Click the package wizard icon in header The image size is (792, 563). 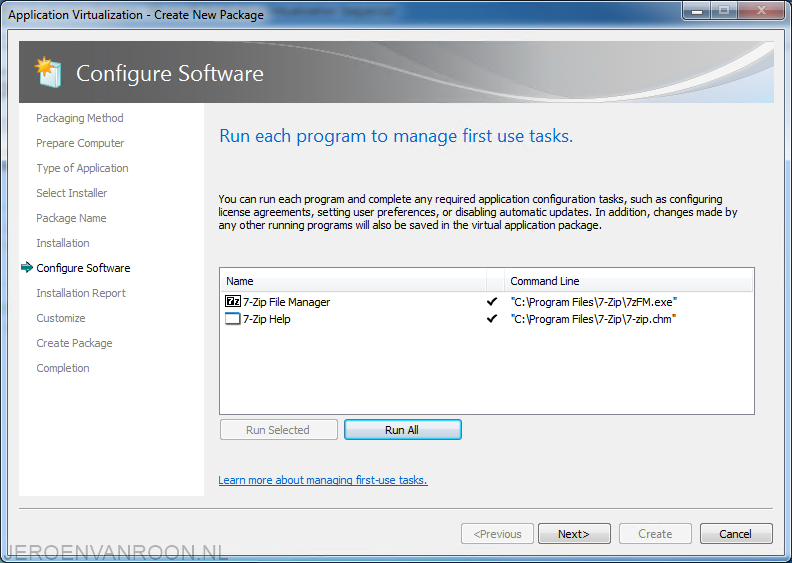coord(48,72)
